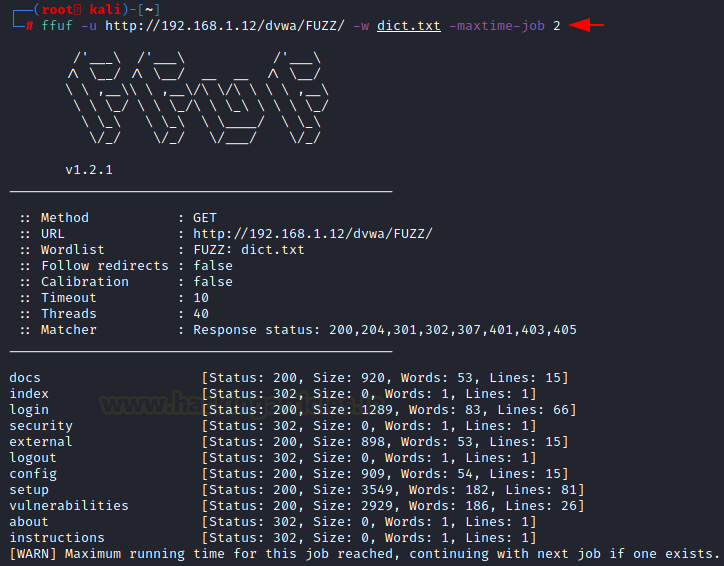The width and height of the screenshot is (724, 566).
Task: Click the docs result entry
Action: click(x=25, y=378)
